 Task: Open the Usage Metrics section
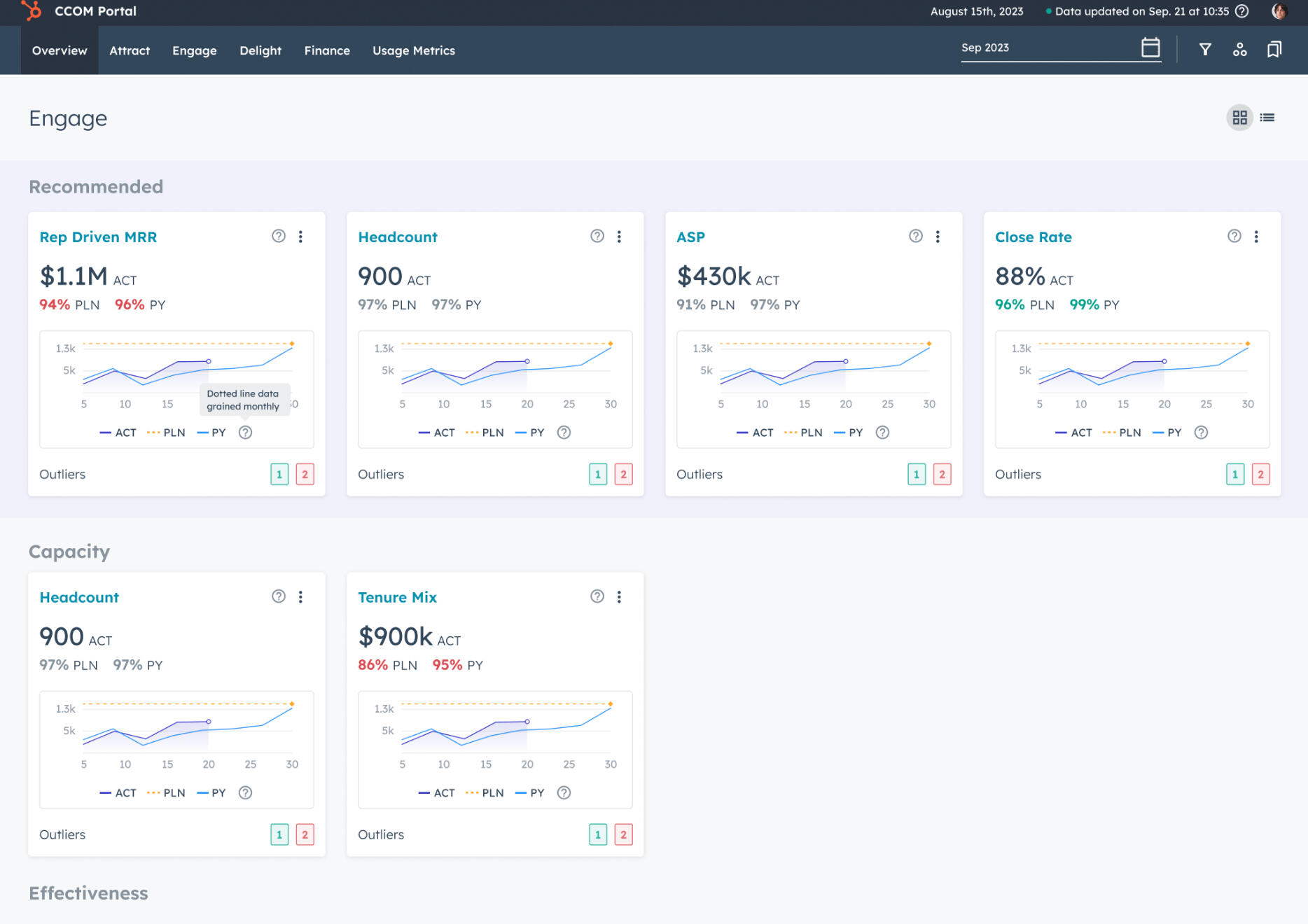pos(414,50)
